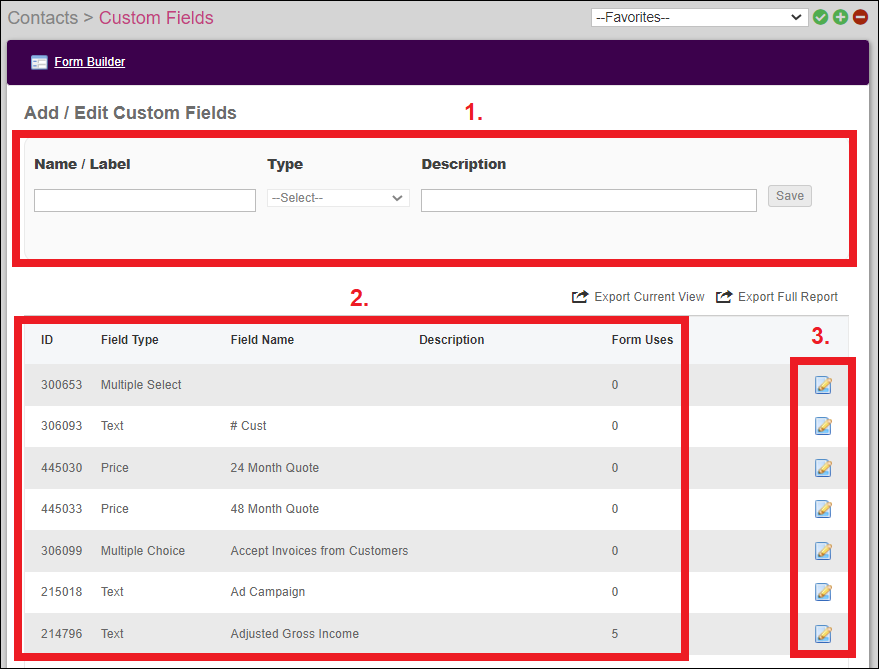This screenshot has width=879, height=669.
Task: Go to Contacts in the breadcrumb
Action: tap(44, 18)
